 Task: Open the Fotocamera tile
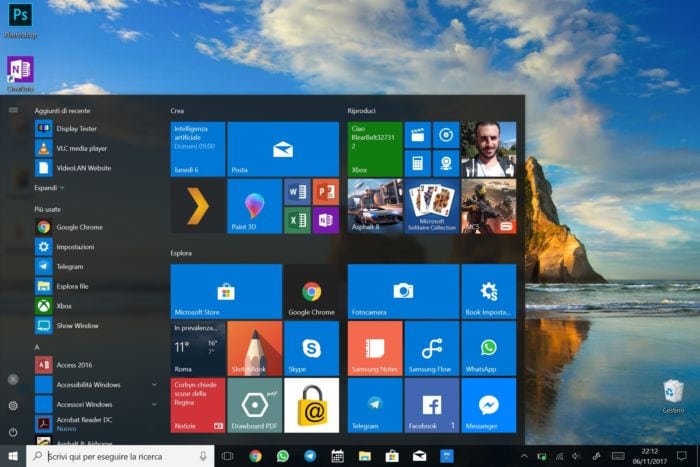click(x=404, y=292)
